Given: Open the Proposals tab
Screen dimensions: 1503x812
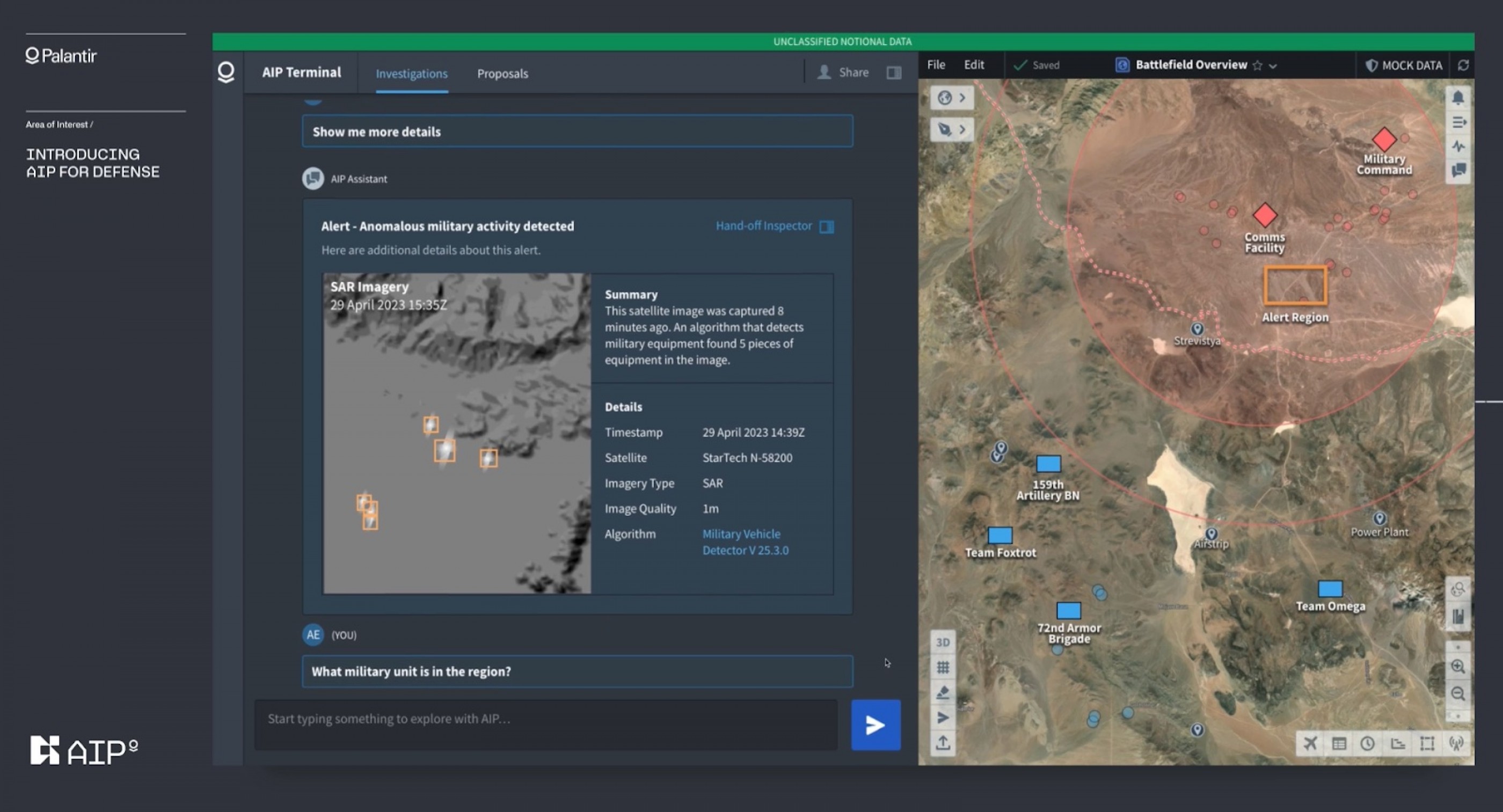Looking at the screenshot, I should point(502,74).
